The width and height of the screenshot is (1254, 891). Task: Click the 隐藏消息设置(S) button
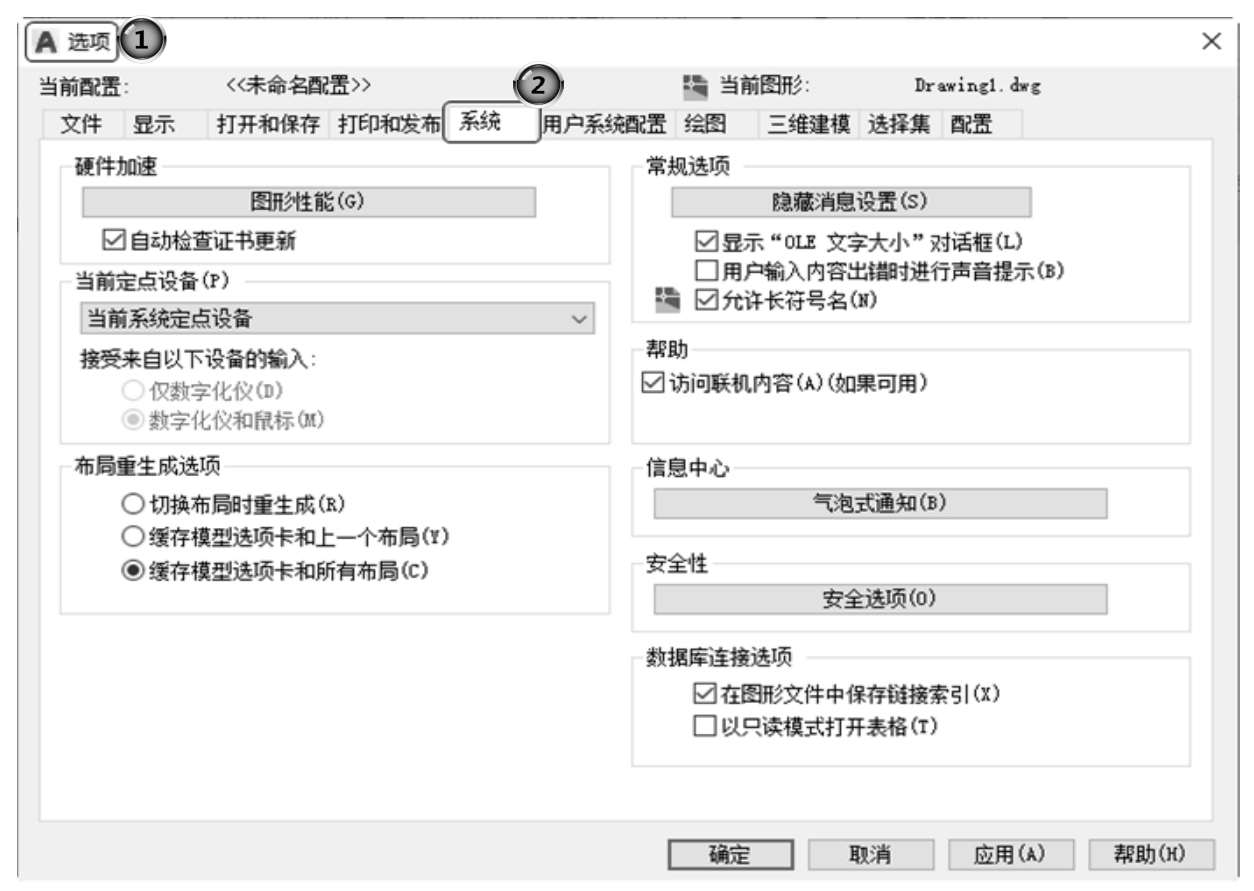pos(851,202)
